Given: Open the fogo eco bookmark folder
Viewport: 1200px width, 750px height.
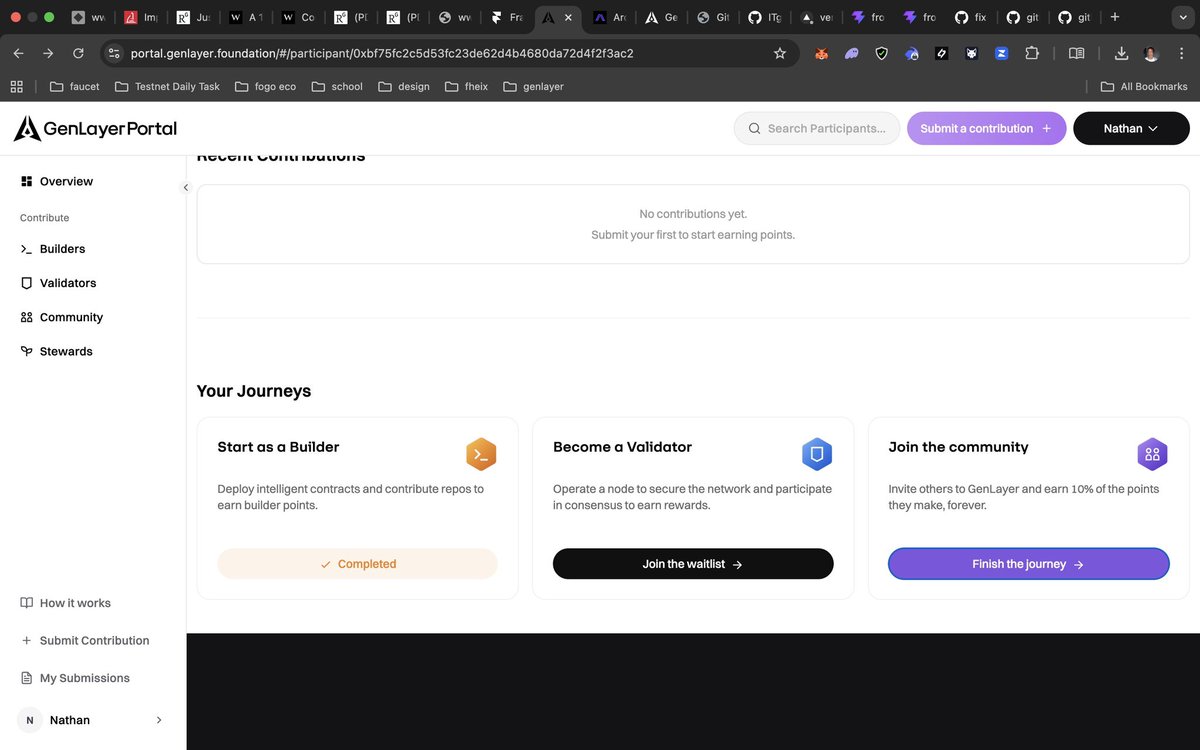Looking at the screenshot, I should [x=265, y=87].
